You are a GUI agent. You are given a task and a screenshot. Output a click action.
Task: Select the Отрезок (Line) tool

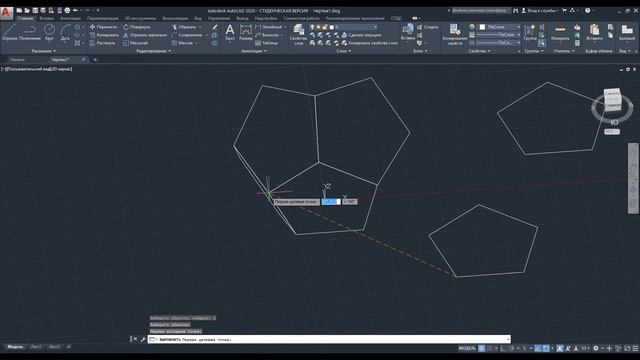(x=9, y=32)
